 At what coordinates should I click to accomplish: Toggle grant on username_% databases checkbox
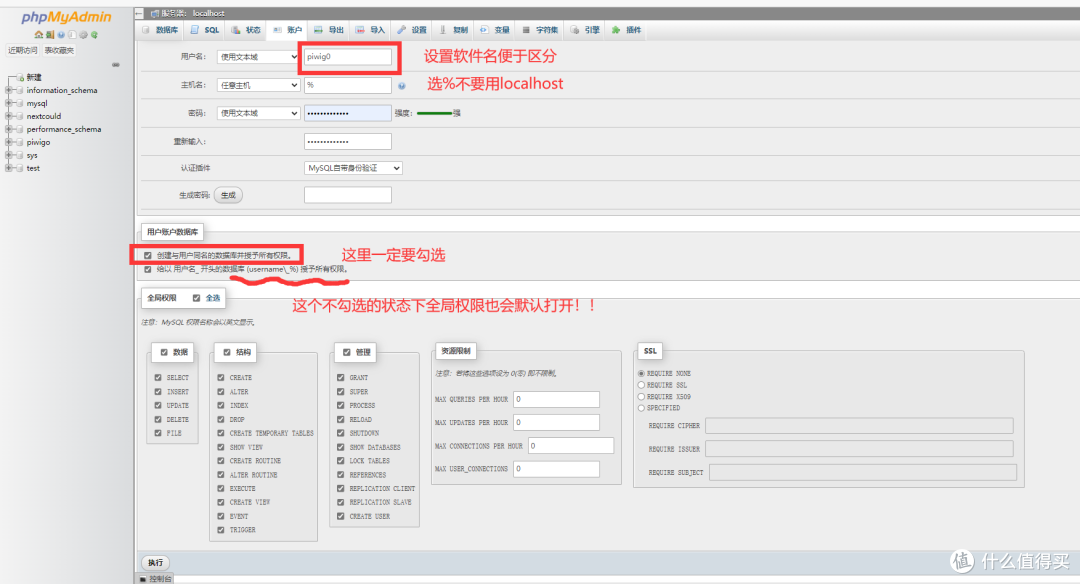click(x=147, y=269)
